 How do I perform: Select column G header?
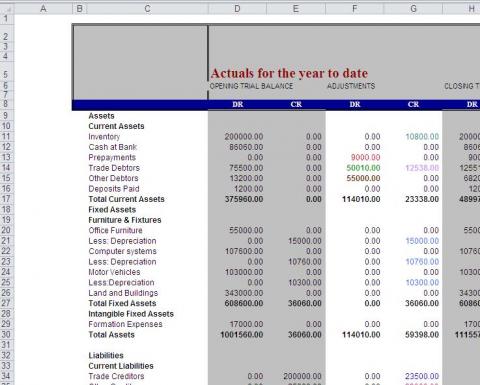coord(413,9)
